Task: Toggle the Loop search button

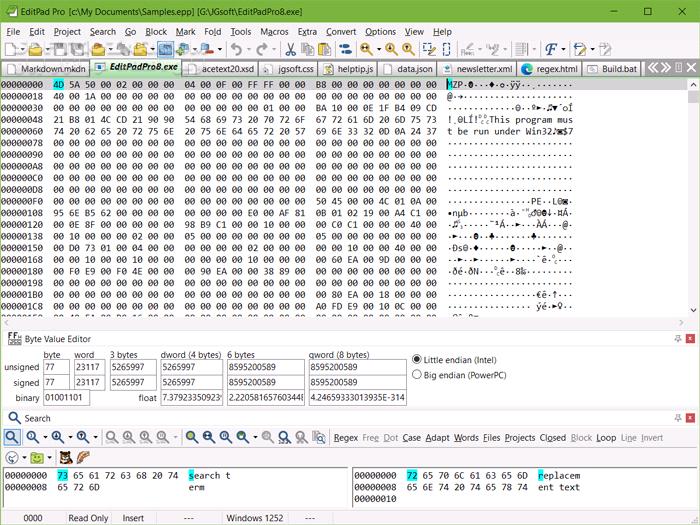Action: pyautogui.click(x=606, y=438)
